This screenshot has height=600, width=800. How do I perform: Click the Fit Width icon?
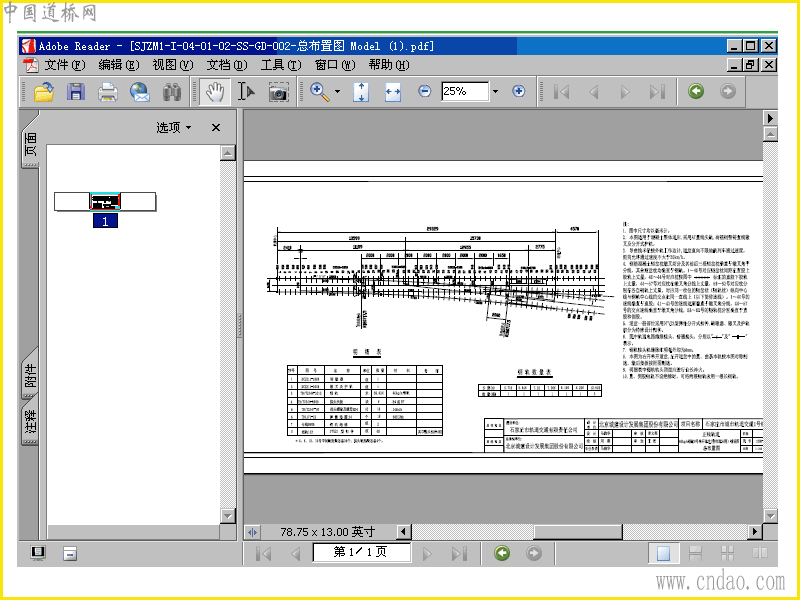(x=393, y=91)
